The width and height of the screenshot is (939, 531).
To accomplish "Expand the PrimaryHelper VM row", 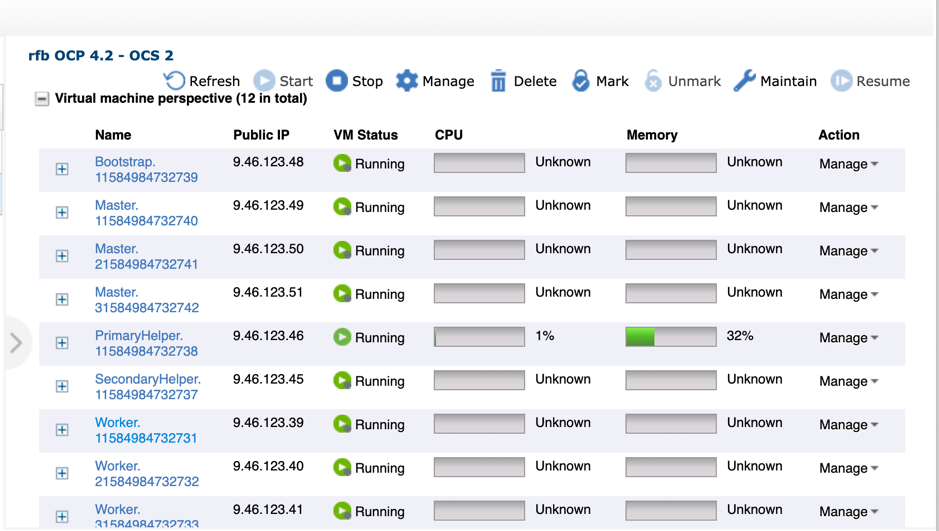I will coord(62,342).
